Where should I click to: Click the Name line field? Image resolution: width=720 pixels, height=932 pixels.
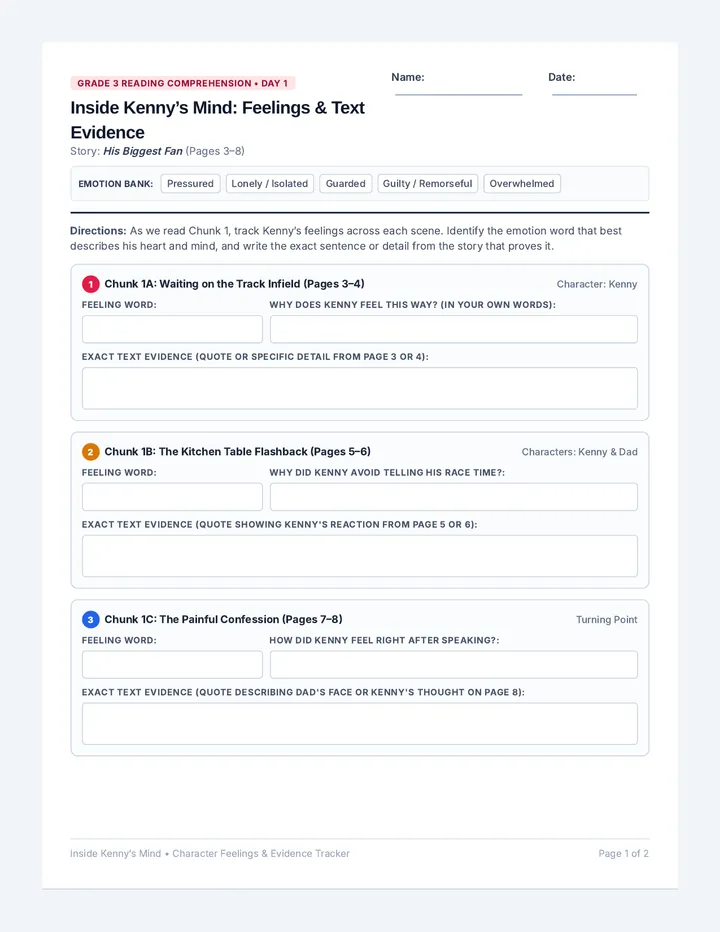pyautogui.click(x=458, y=86)
